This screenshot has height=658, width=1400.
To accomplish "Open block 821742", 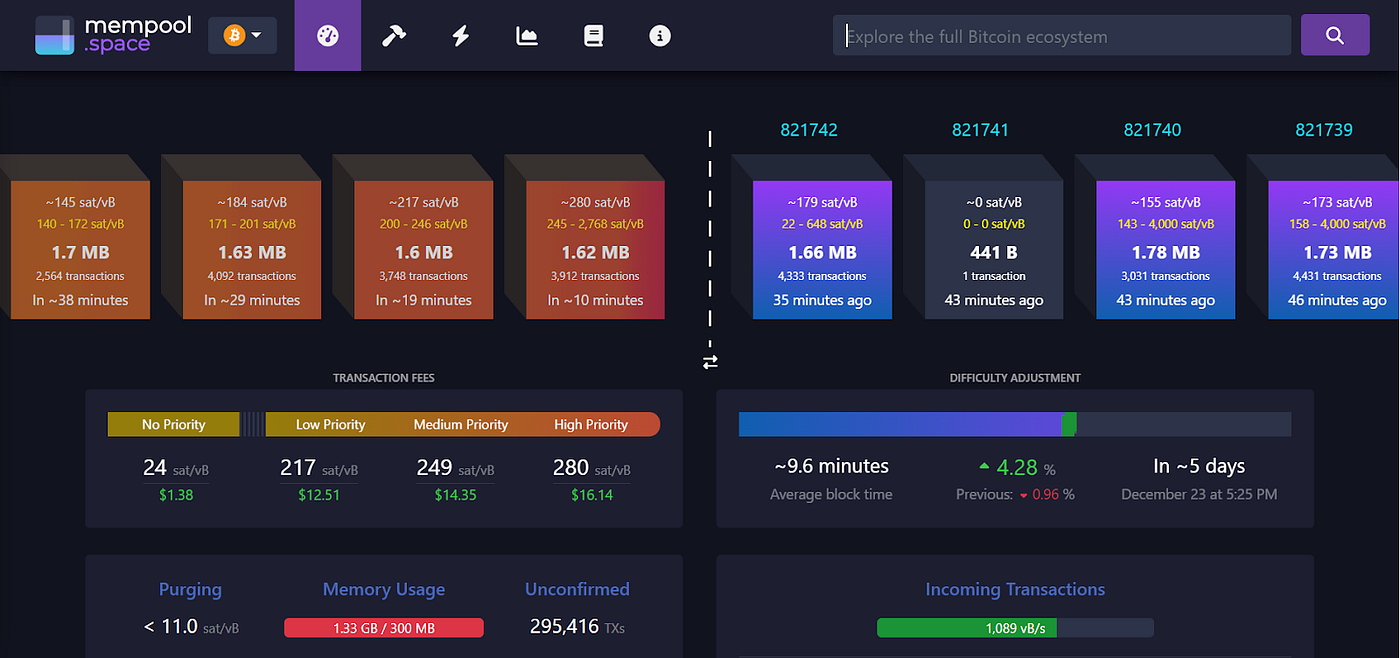I will (x=822, y=250).
